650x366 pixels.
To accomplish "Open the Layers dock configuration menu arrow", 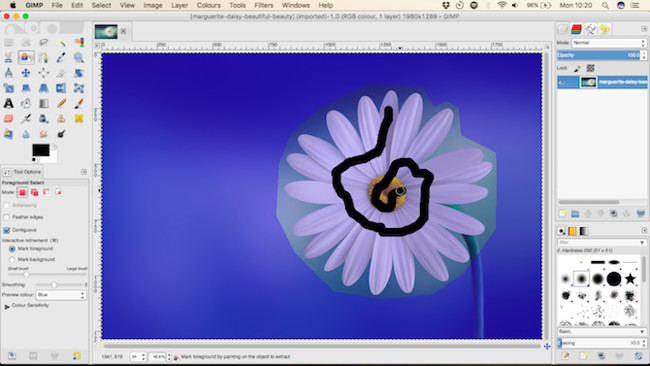I will [644, 29].
